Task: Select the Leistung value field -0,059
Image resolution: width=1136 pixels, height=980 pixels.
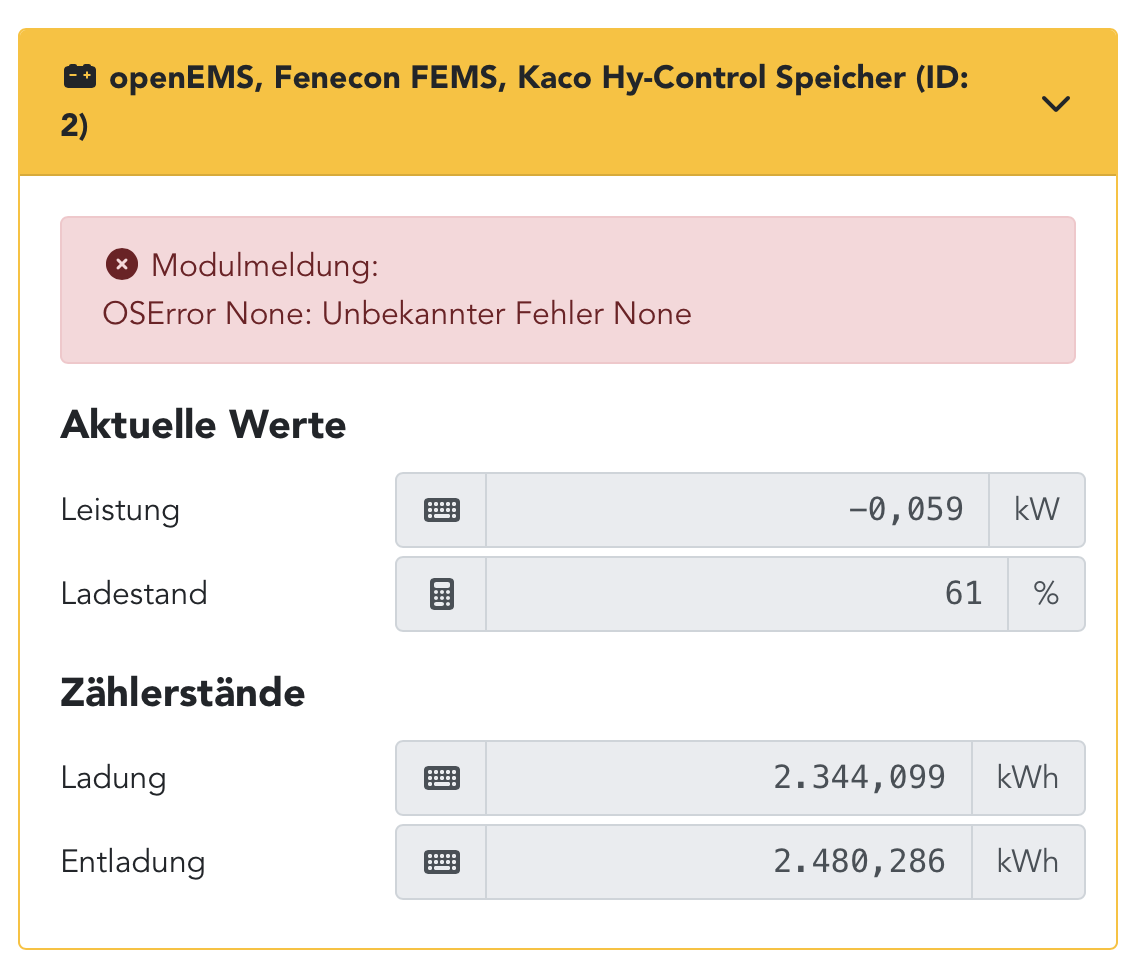Action: click(737, 510)
